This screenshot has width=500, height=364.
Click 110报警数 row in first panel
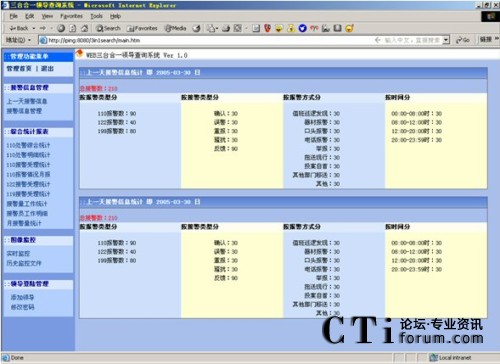(x=117, y=114)
